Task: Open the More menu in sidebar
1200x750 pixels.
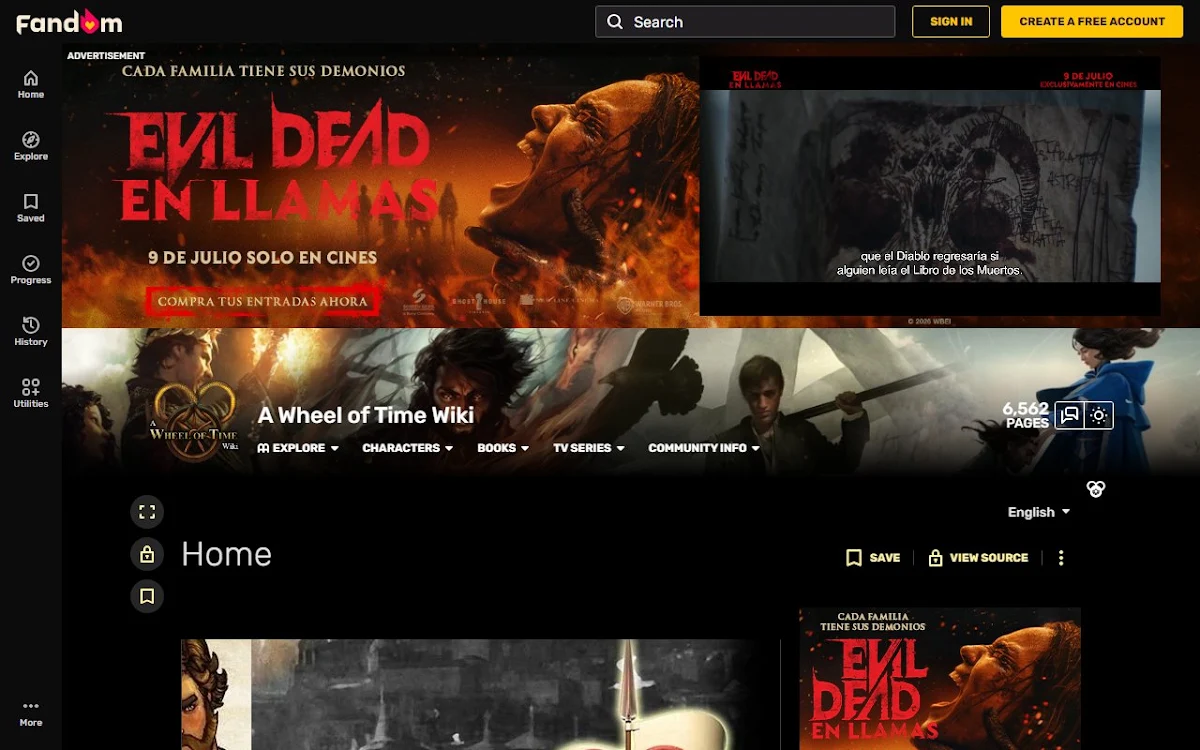Action: 31,713
